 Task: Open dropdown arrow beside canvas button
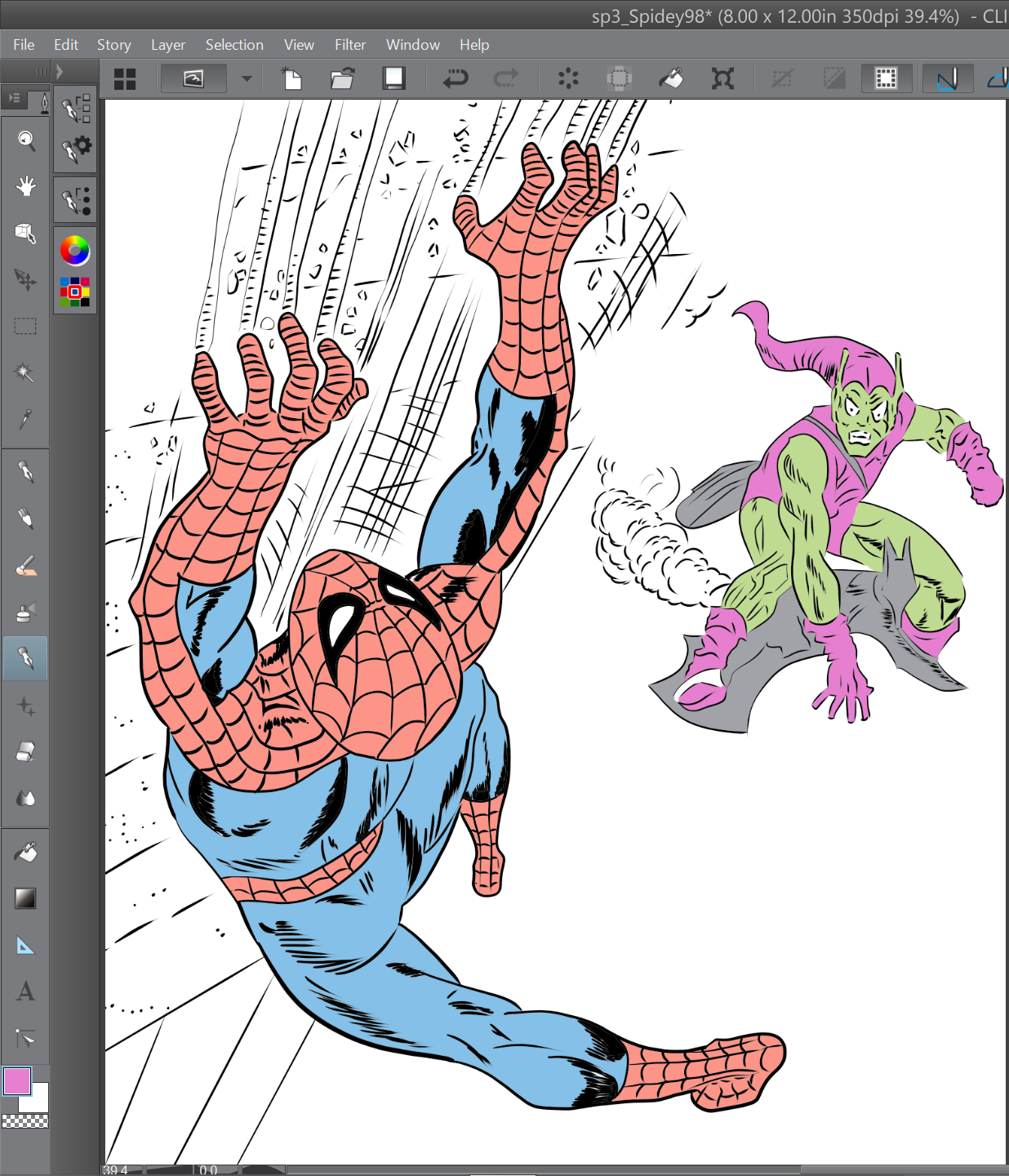tap(247, 79)
